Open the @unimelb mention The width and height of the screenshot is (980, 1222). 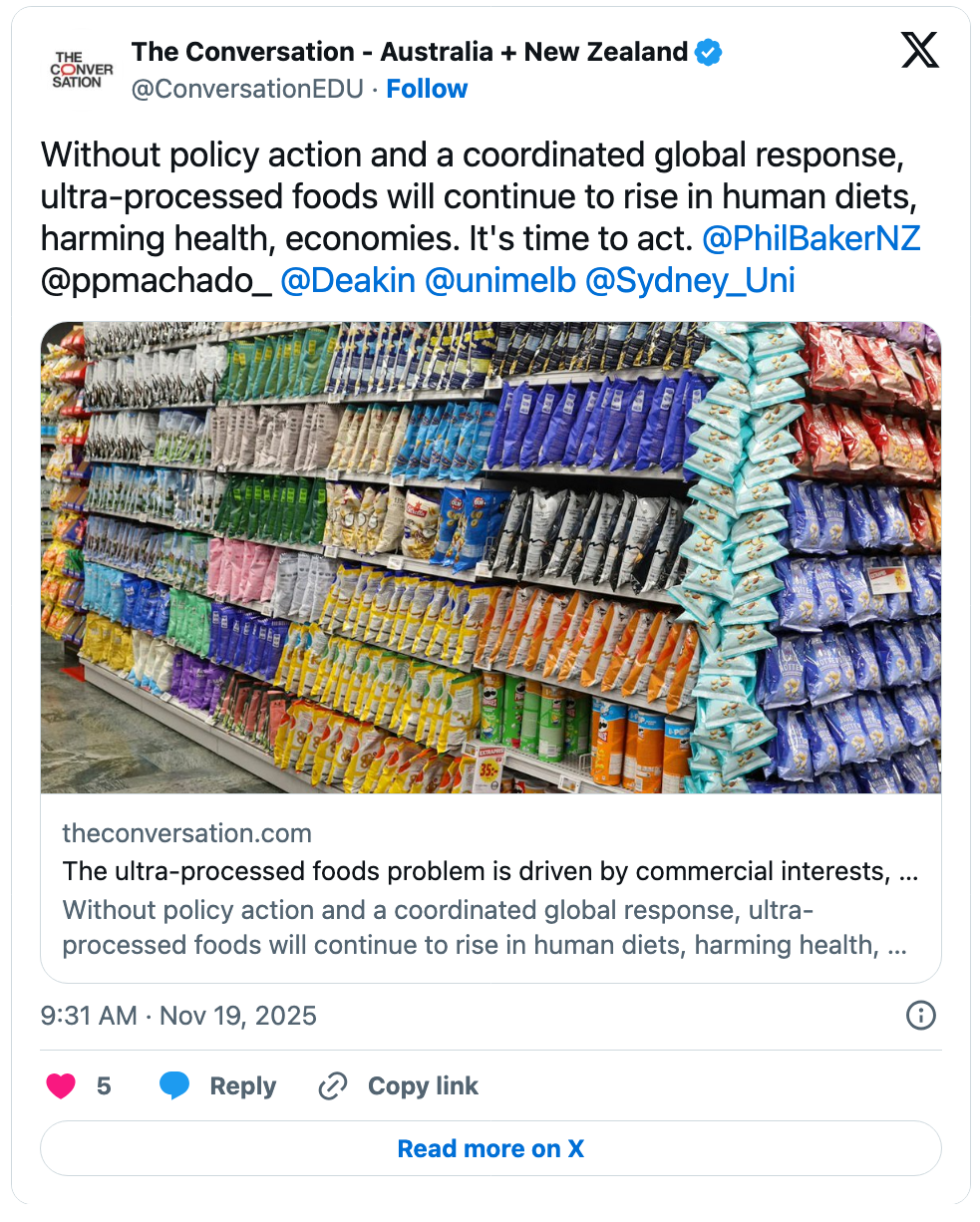click(500, 281)
